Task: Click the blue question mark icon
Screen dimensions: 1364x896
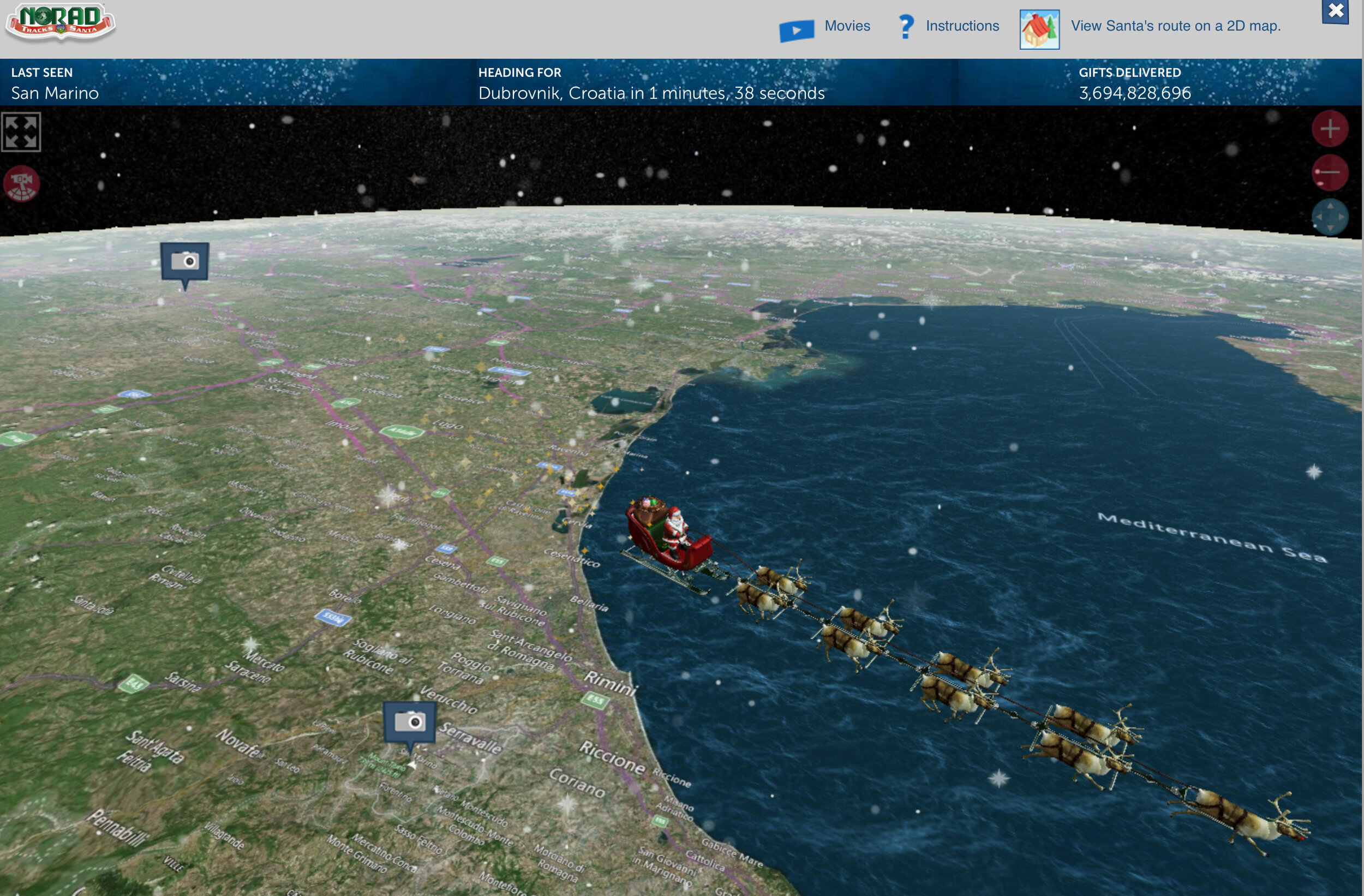Action: pos(906,26)
